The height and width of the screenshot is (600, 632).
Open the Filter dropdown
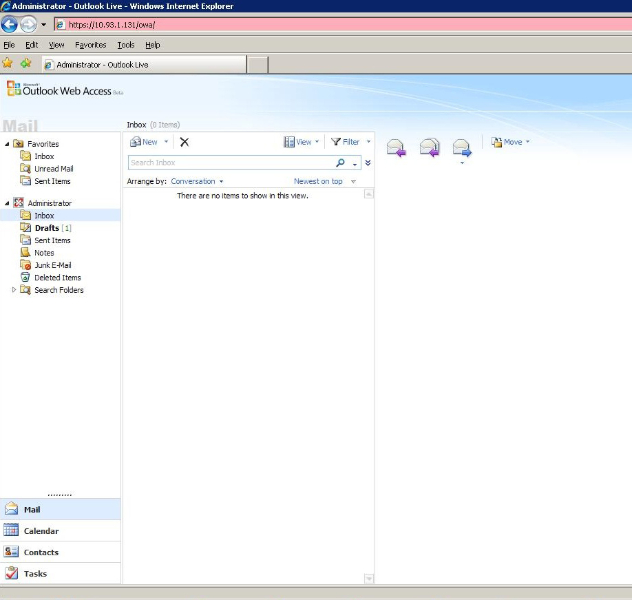tap(349, 142)
